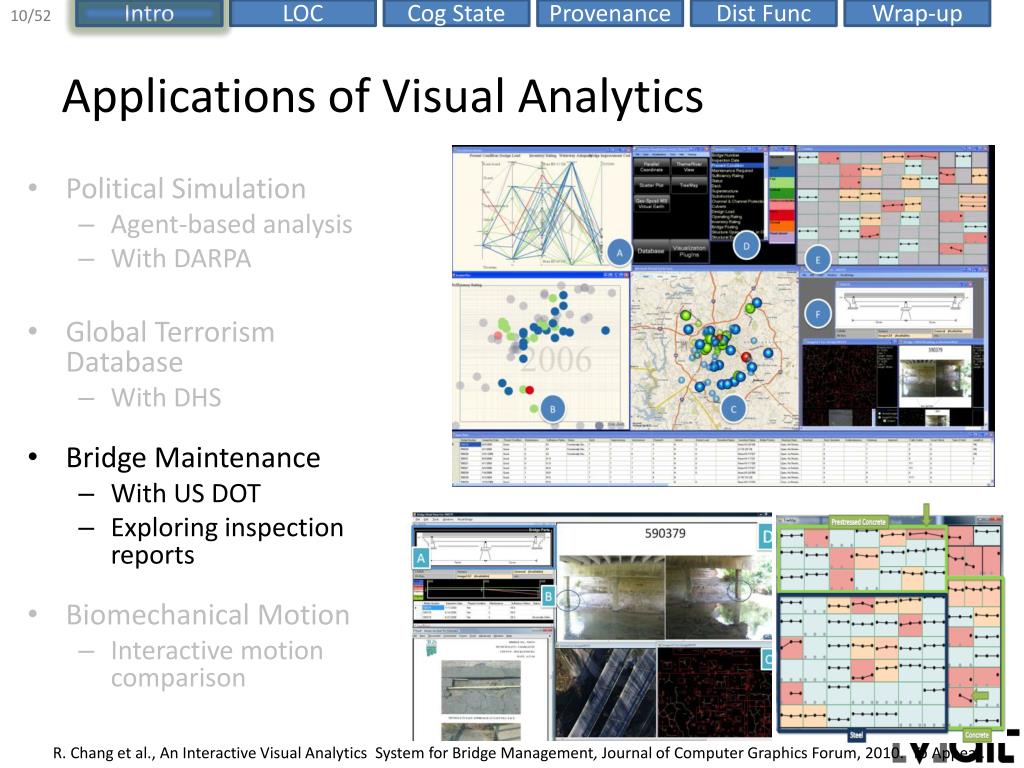Select the right bridge underside photo

(718, 596)
